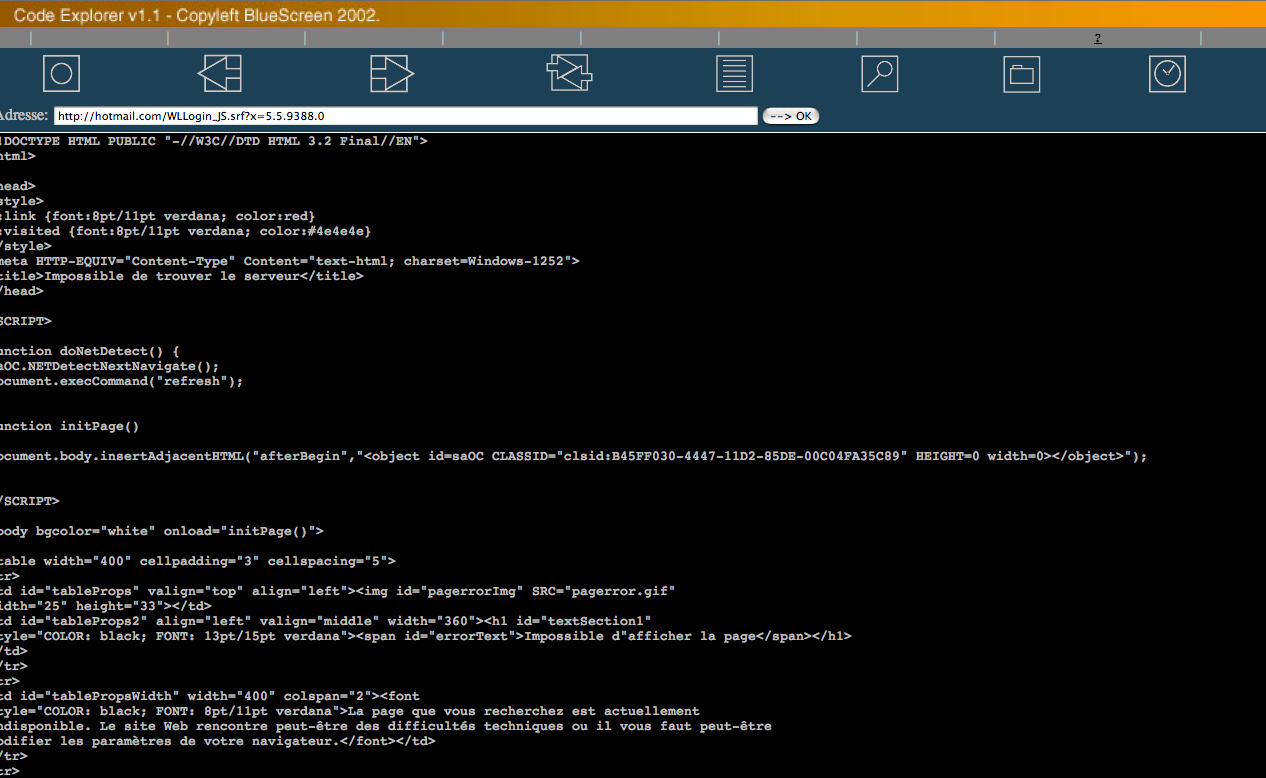Click the circle stop icon in the toolbar

[61, 74]
